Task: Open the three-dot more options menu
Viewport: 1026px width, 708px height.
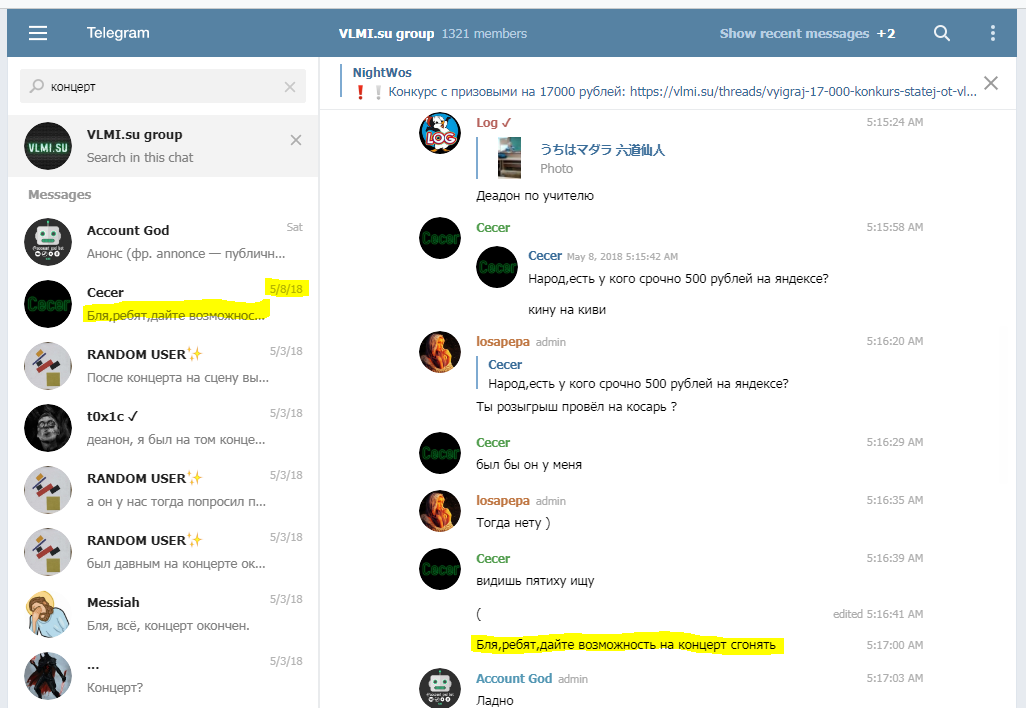Action: (993, 33)
